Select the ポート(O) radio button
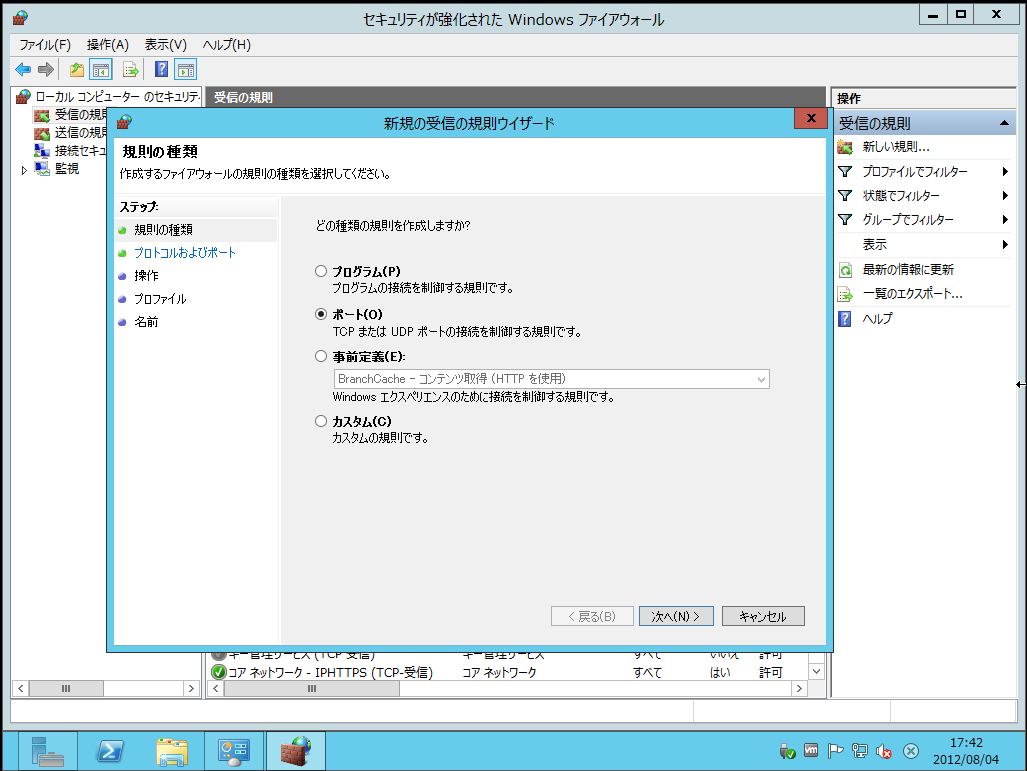 [x=321, y=314]
